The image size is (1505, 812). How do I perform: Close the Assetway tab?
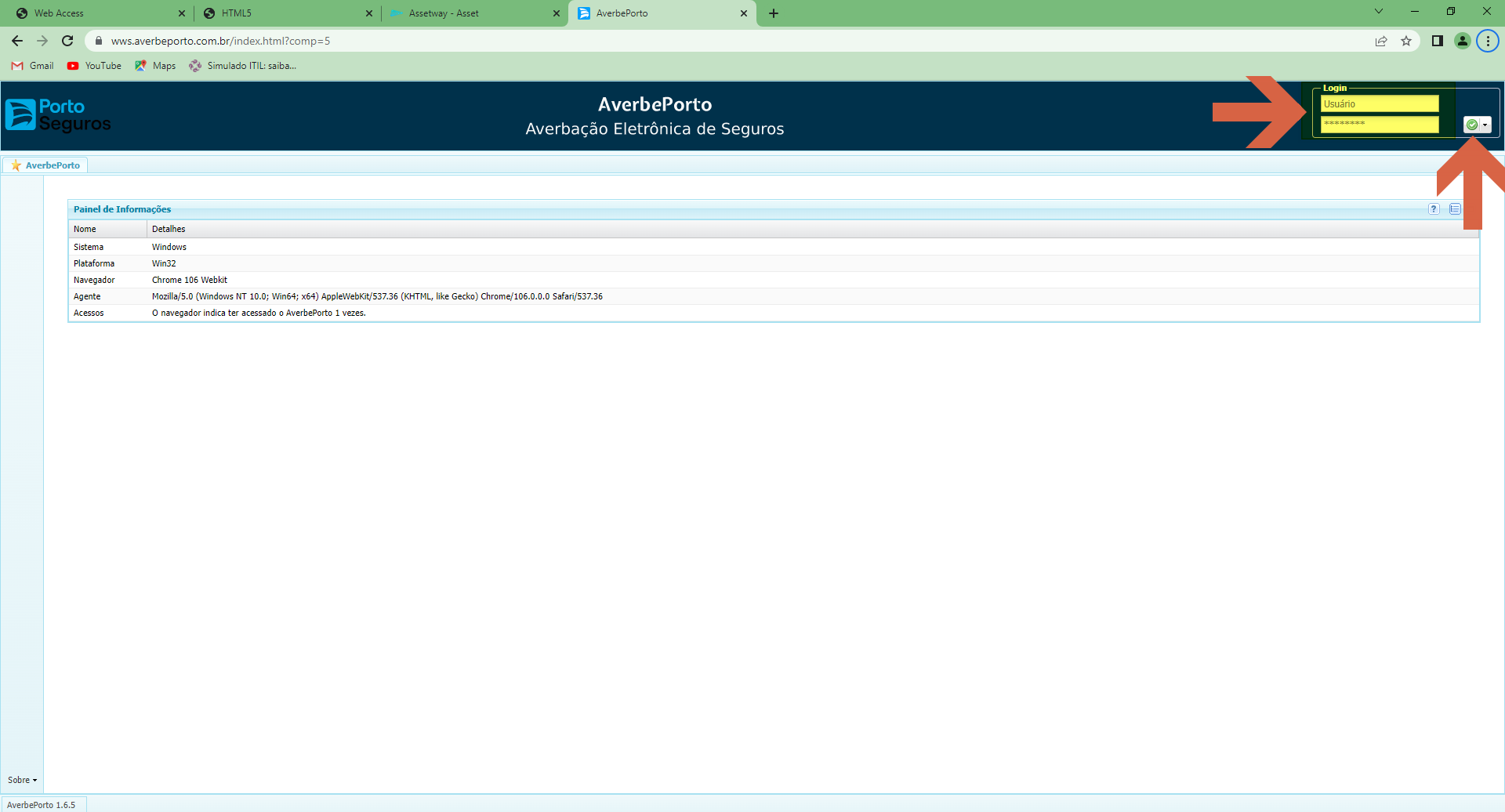pos(557,13)
